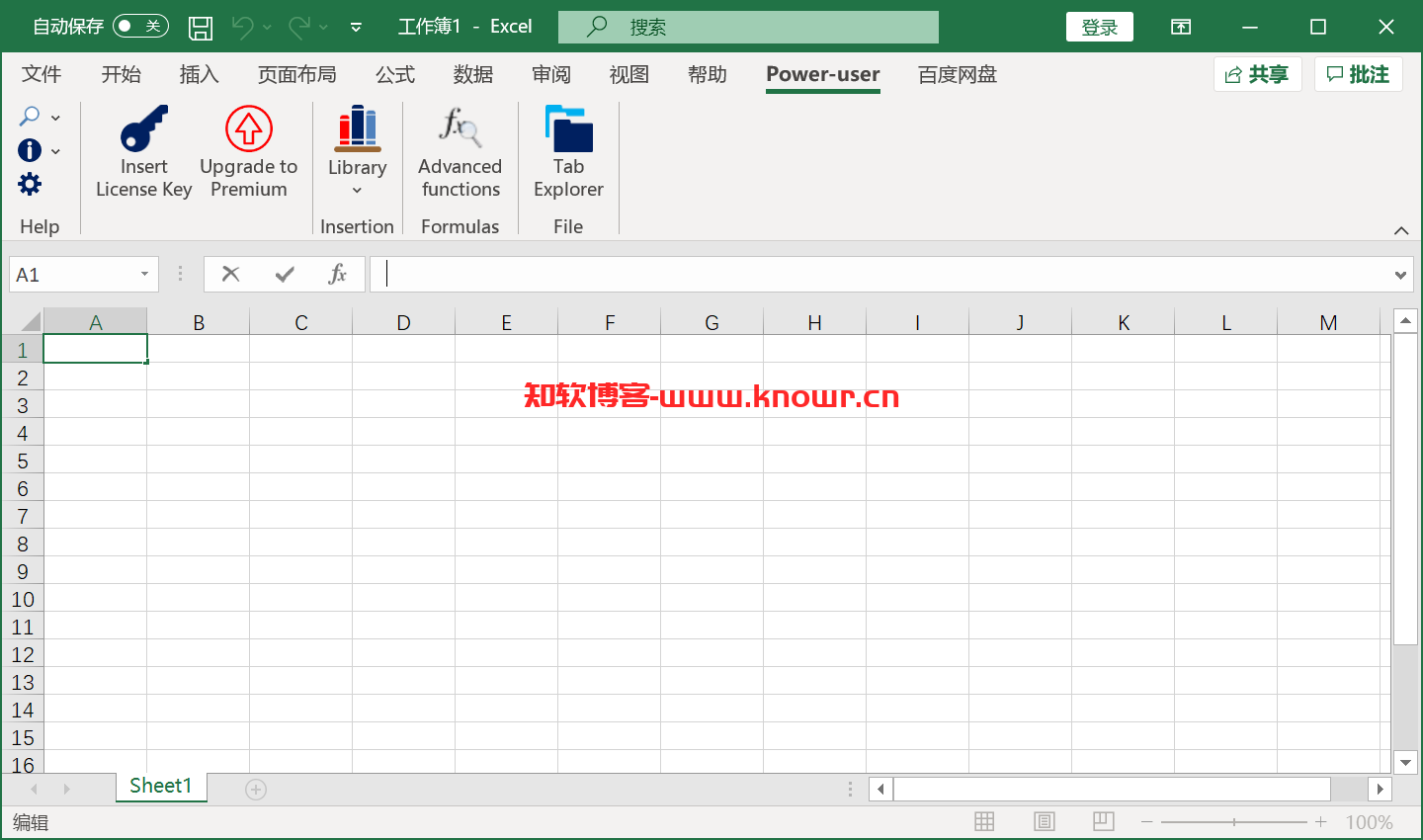Click the vertical scrollbar up arrow
Screen dimensions: 1423x840
click(1405, 320)
